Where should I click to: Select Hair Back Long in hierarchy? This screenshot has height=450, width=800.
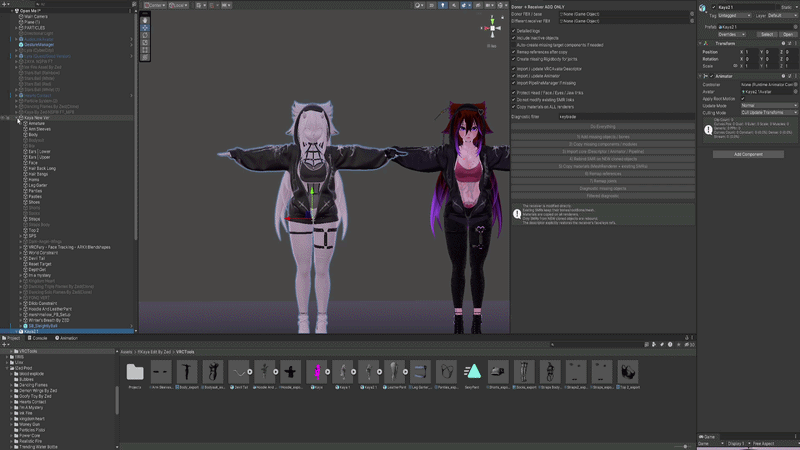coord(42,168)
